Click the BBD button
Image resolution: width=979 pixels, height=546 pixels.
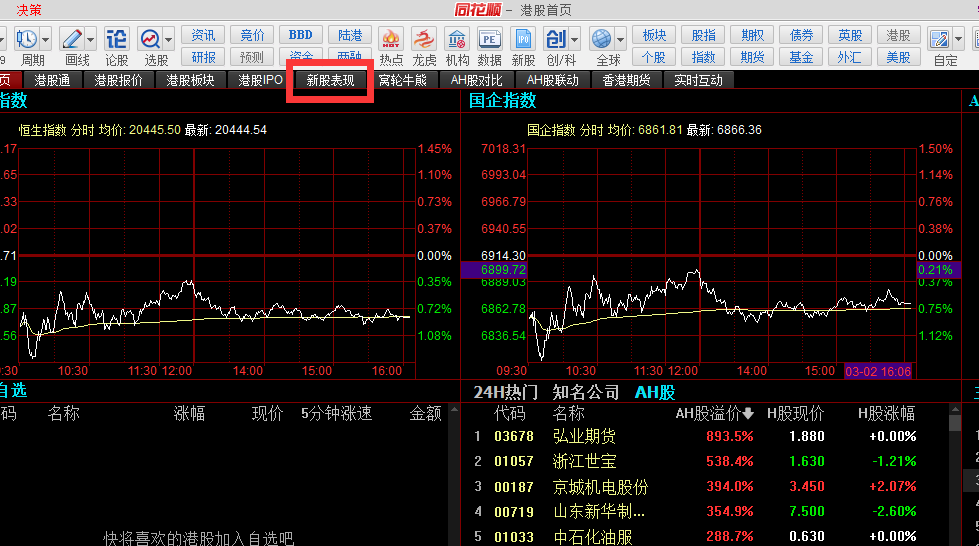[301, 35]
